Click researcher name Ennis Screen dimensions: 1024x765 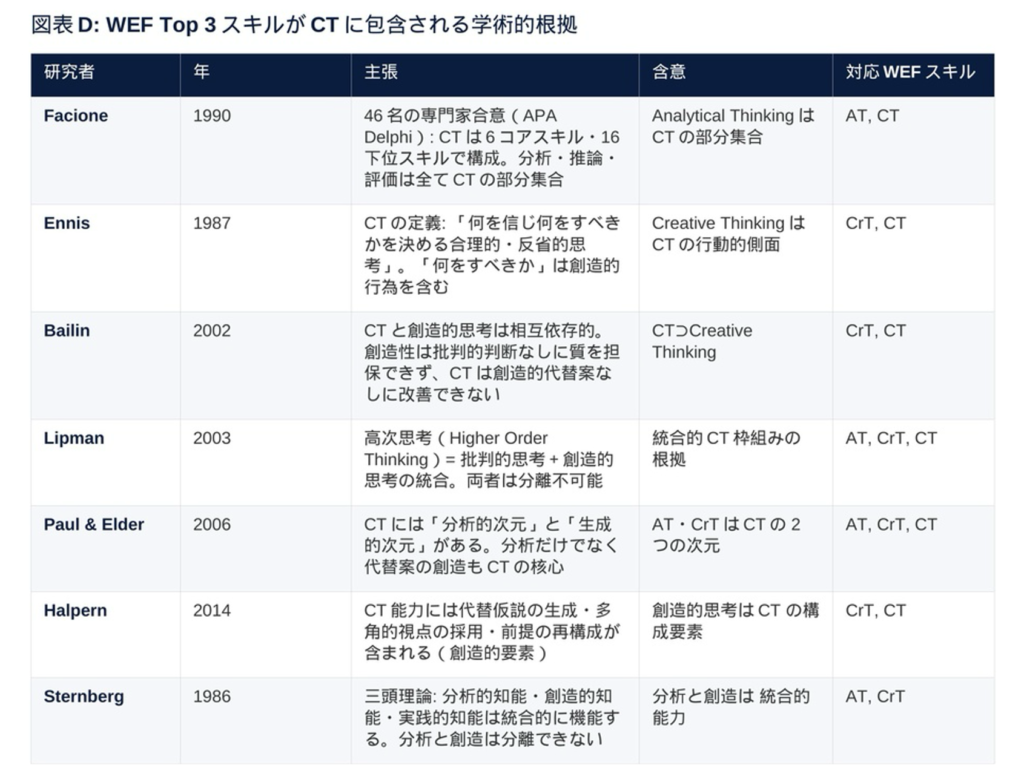tap(67, 223)
